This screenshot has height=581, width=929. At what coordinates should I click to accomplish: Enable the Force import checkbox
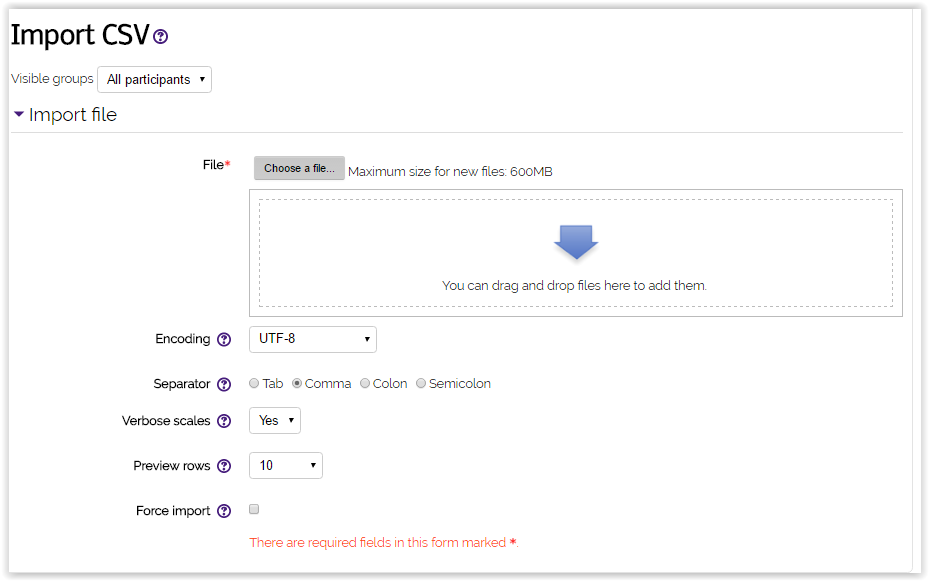click(254, 509)
